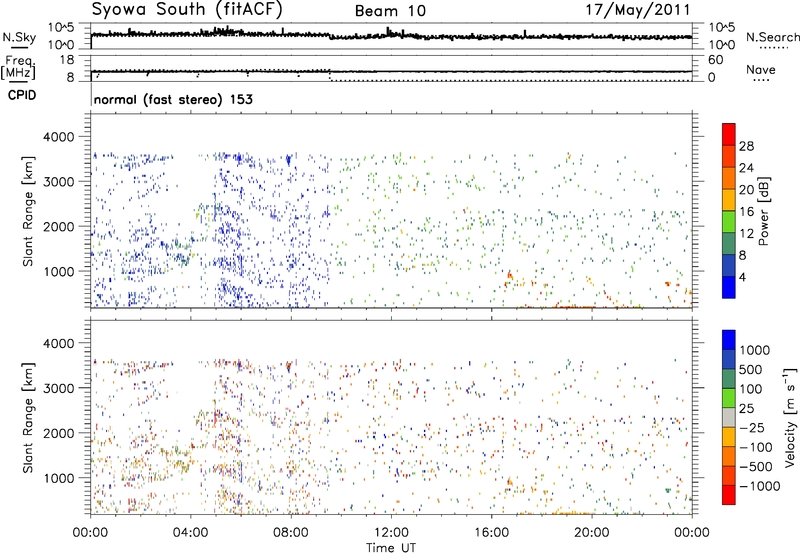
Task: Click the '18' frequency axis tick label
Action: 66,60
